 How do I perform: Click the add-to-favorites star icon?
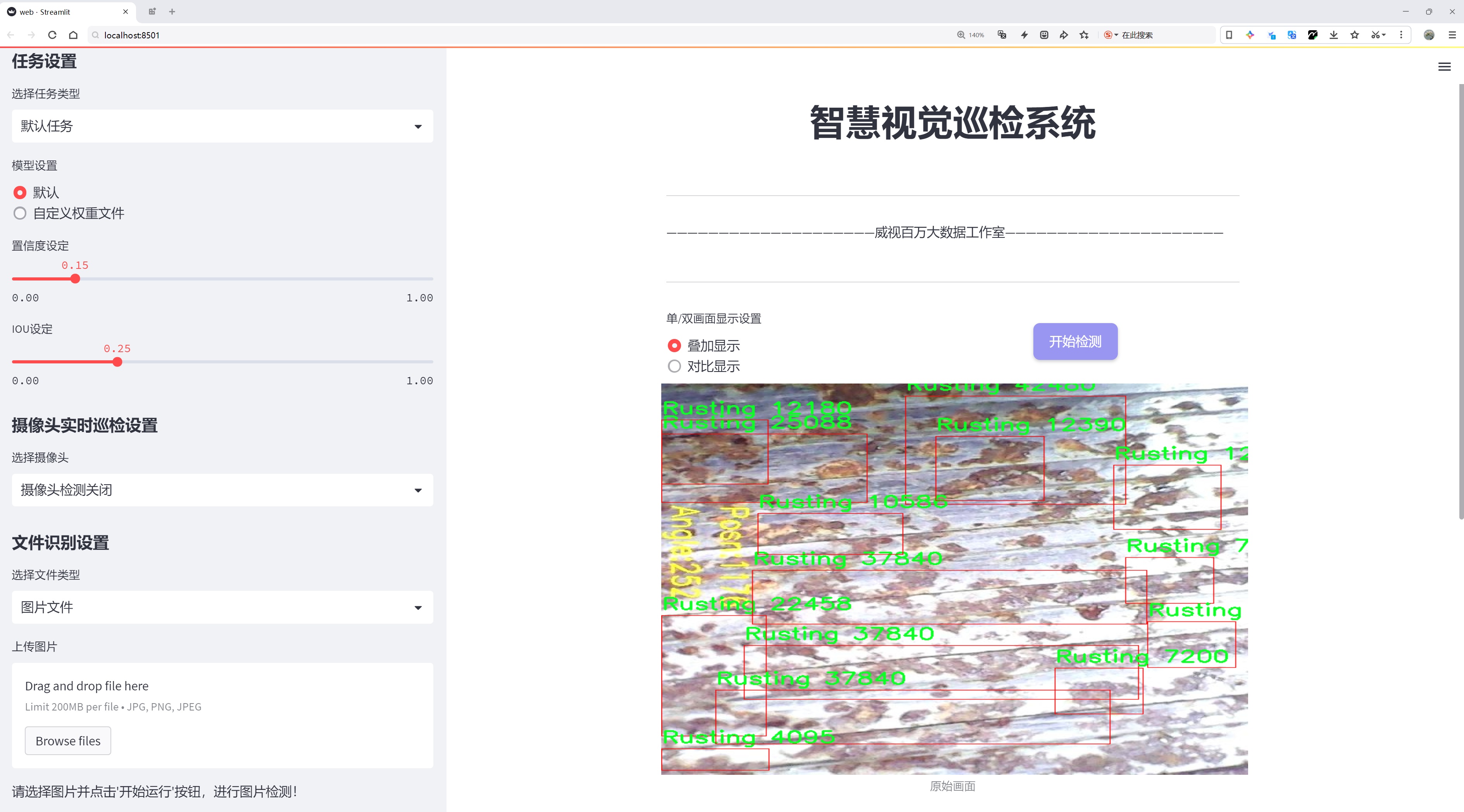(1085, 35)
